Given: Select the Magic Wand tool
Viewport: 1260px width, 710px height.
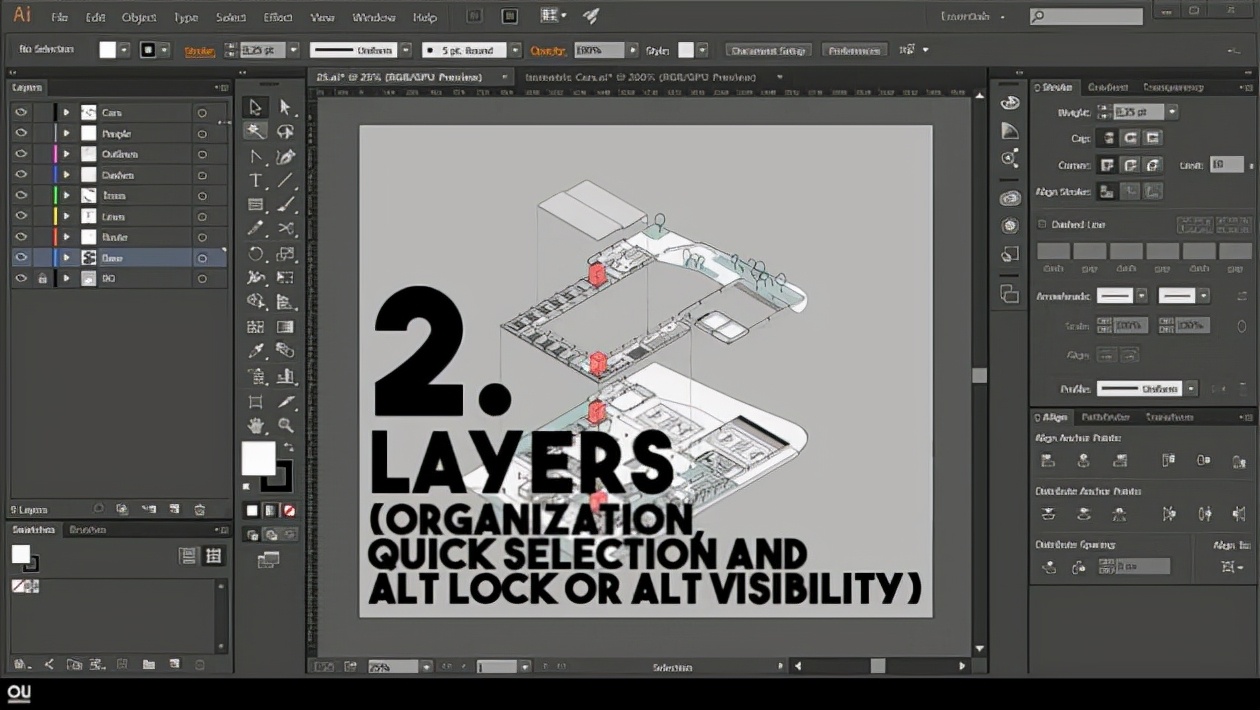Looking at the screenshot, I should [255, 132].
